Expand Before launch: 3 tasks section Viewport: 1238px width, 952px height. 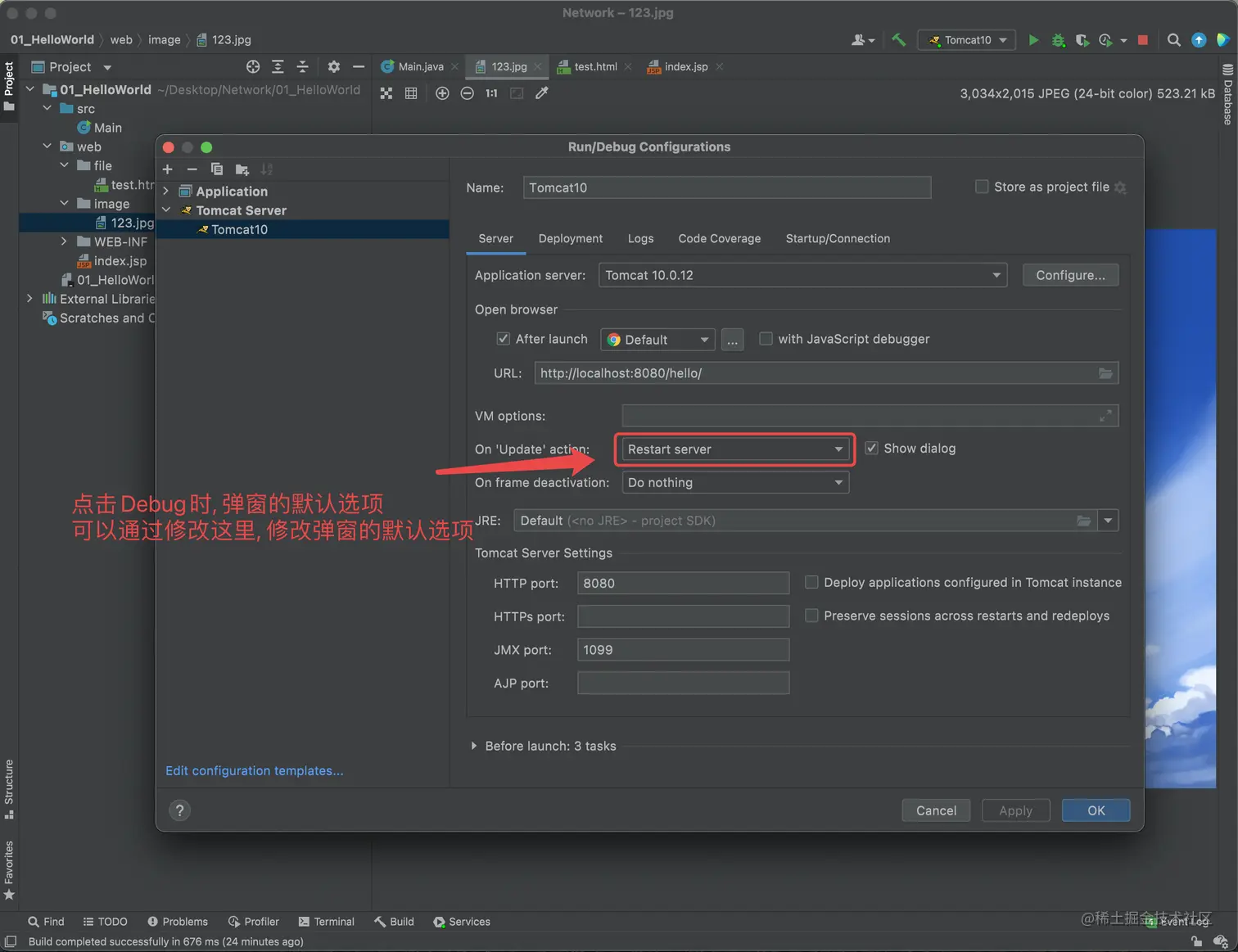(474, 746)
